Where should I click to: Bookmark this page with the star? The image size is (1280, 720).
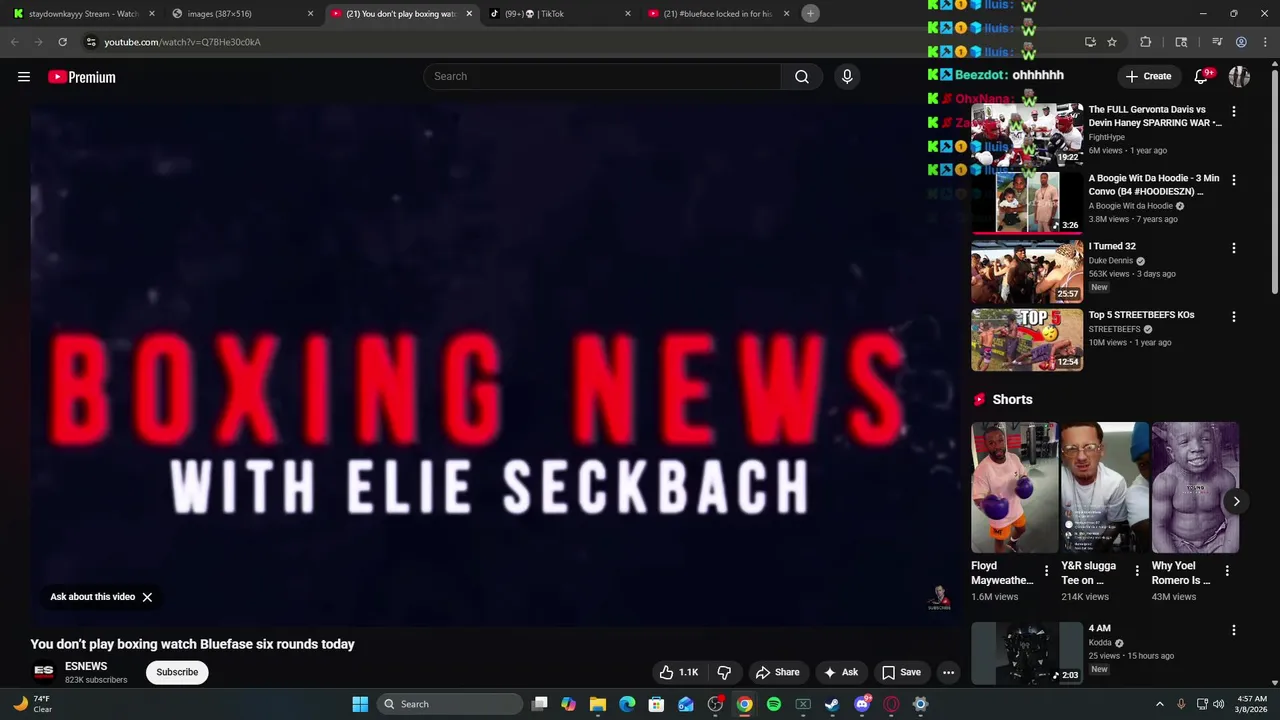pos(1112,42)
